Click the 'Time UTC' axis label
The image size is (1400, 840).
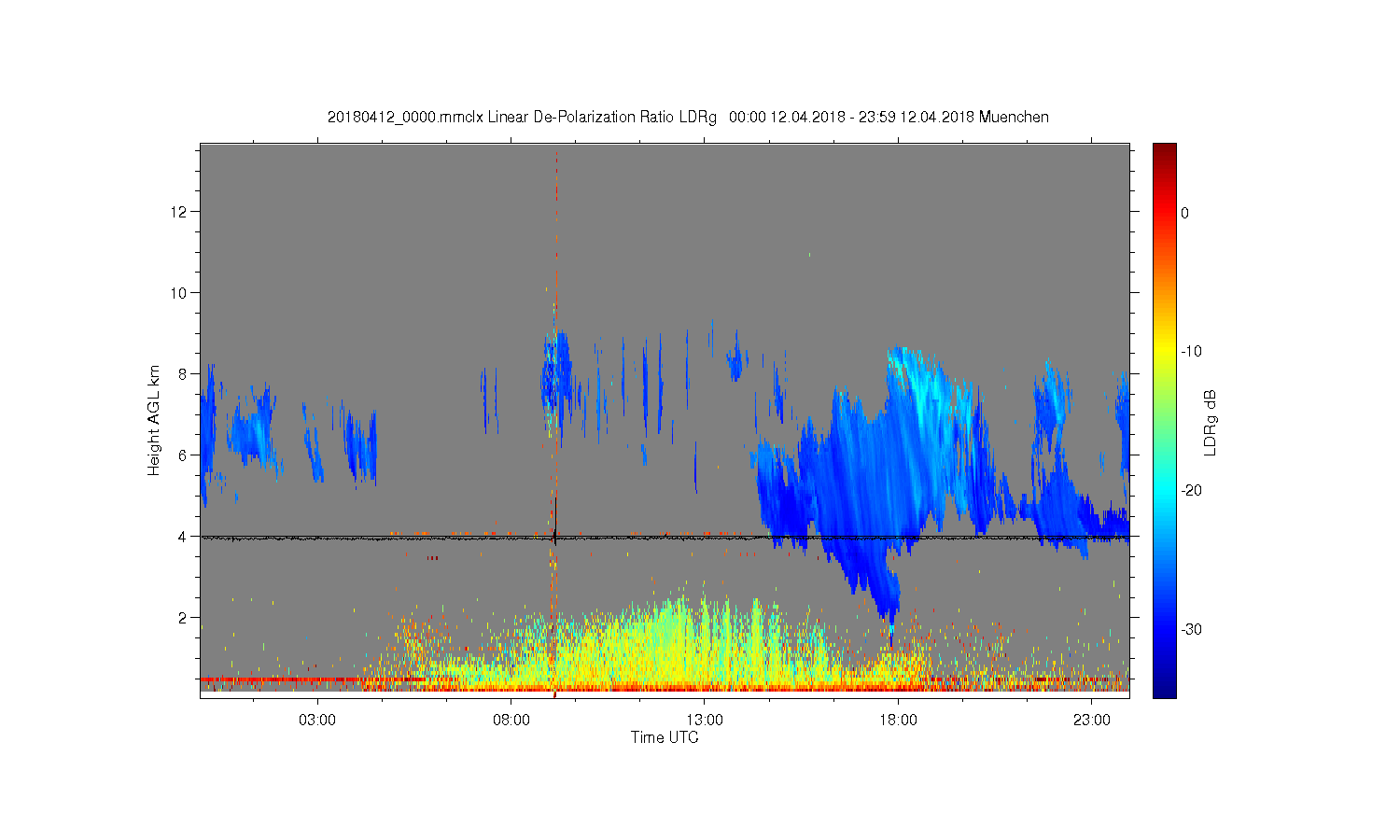pos(665,737)
